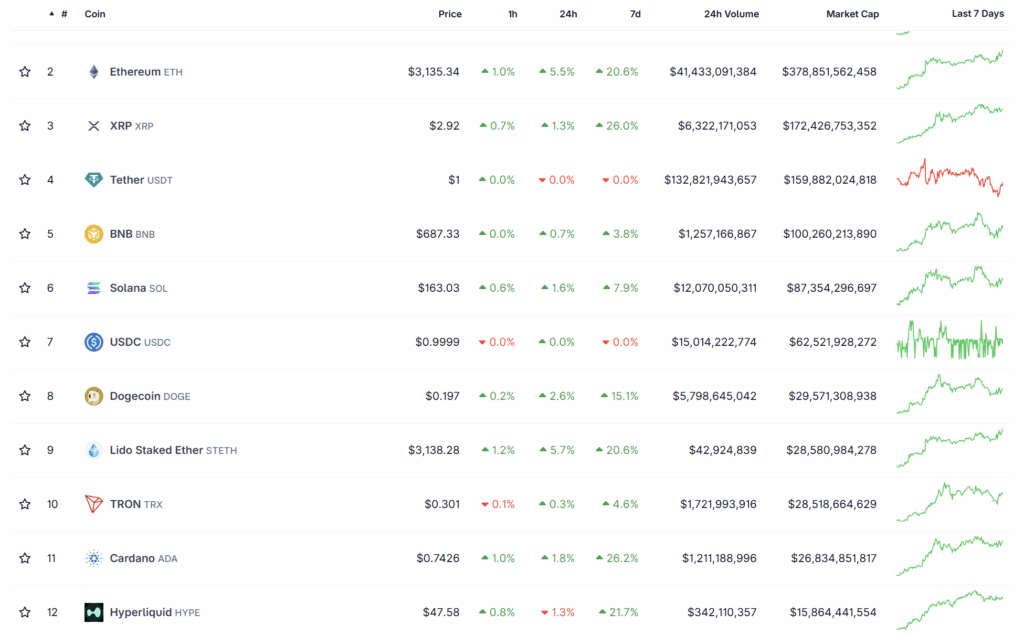The image size is (1024, 635).
Task: Click the Hyperliquid logo icon
Action: click(93, 612)
